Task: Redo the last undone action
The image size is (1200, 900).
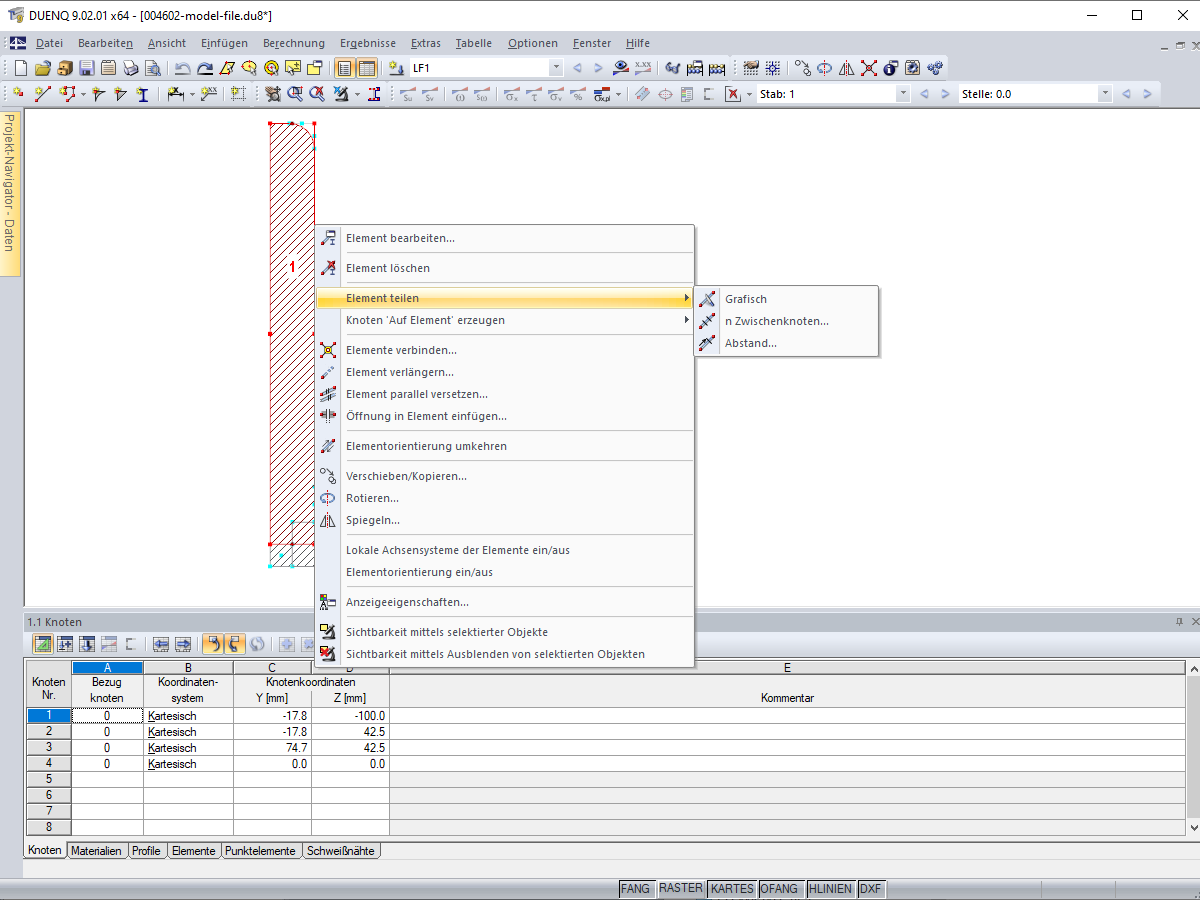Action: pos(205,68)
